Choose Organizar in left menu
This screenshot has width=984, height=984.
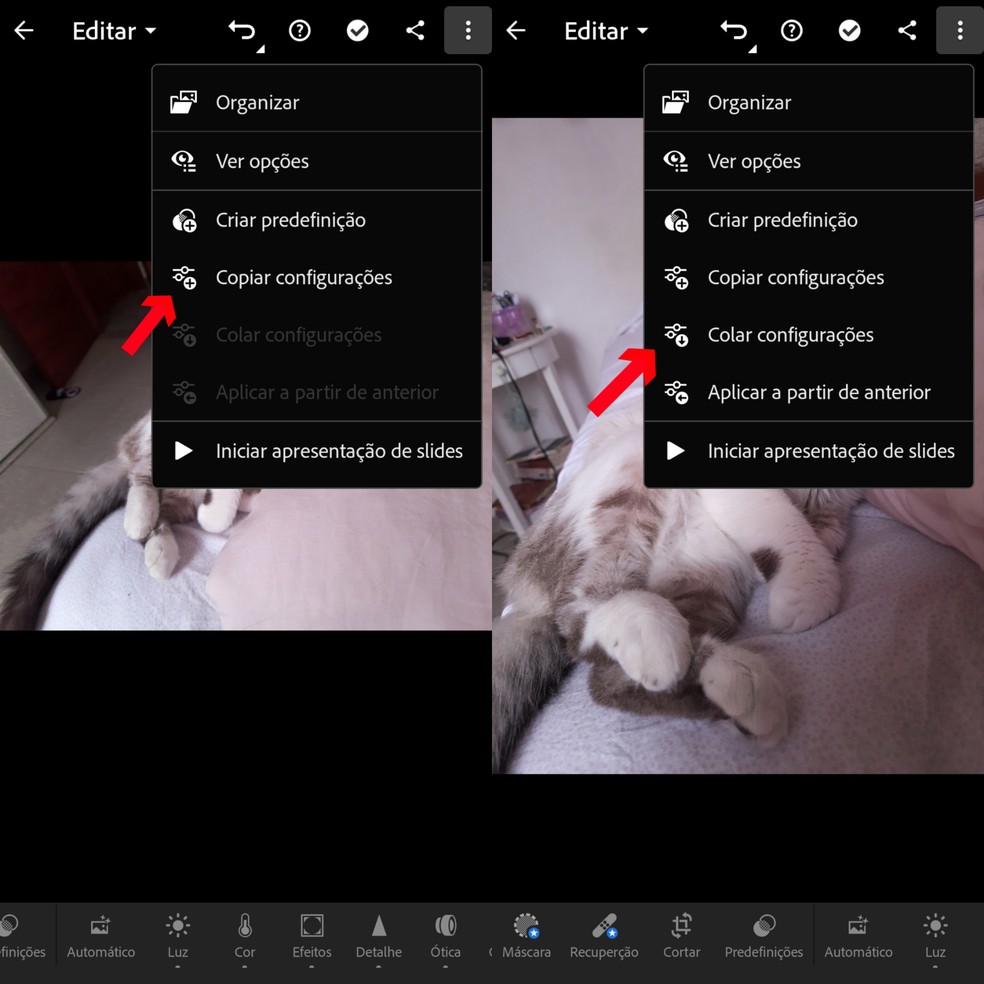click(x=317, y=102)
